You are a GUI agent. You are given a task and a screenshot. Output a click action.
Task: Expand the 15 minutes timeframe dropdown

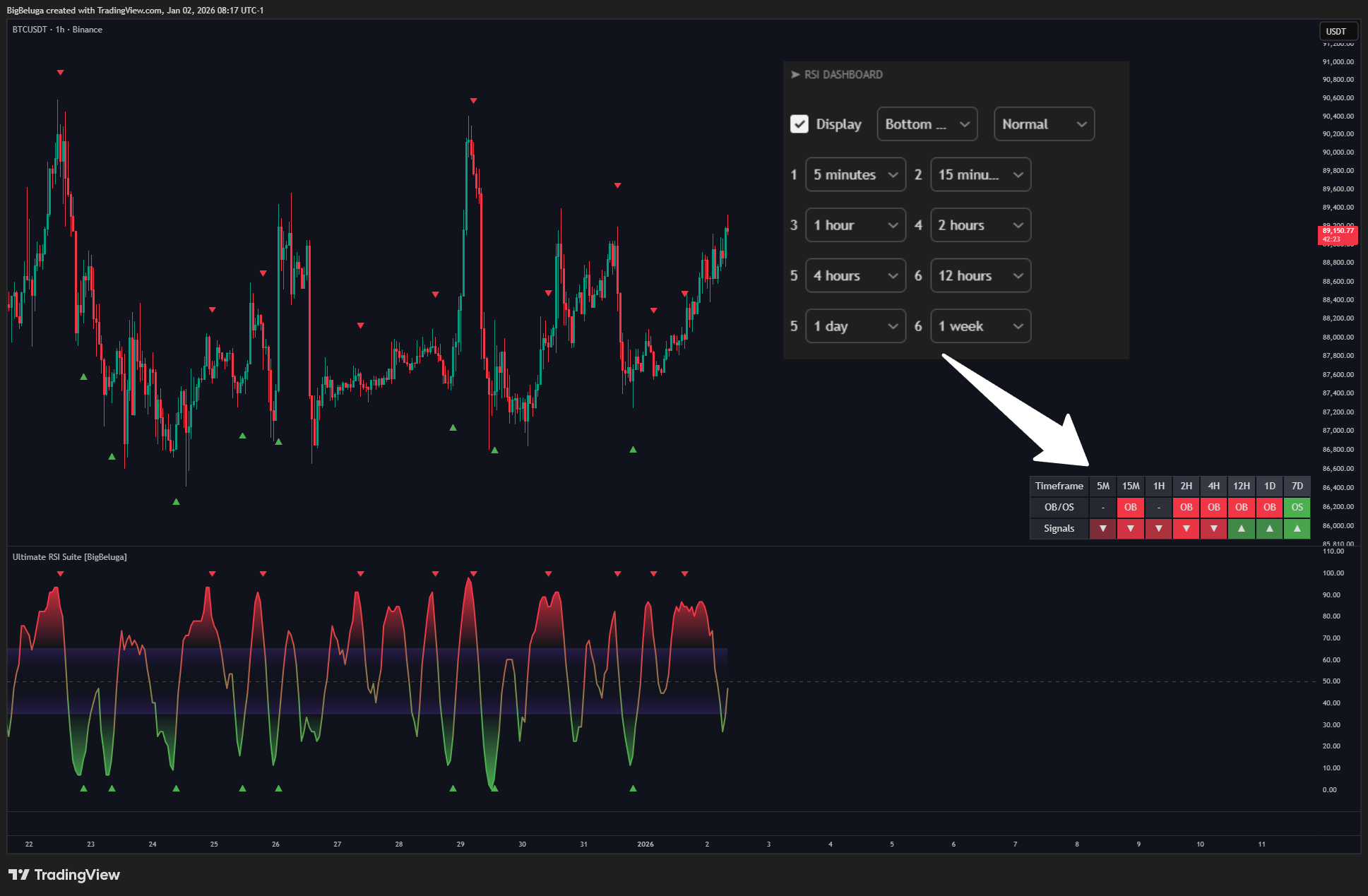point(980,174)
